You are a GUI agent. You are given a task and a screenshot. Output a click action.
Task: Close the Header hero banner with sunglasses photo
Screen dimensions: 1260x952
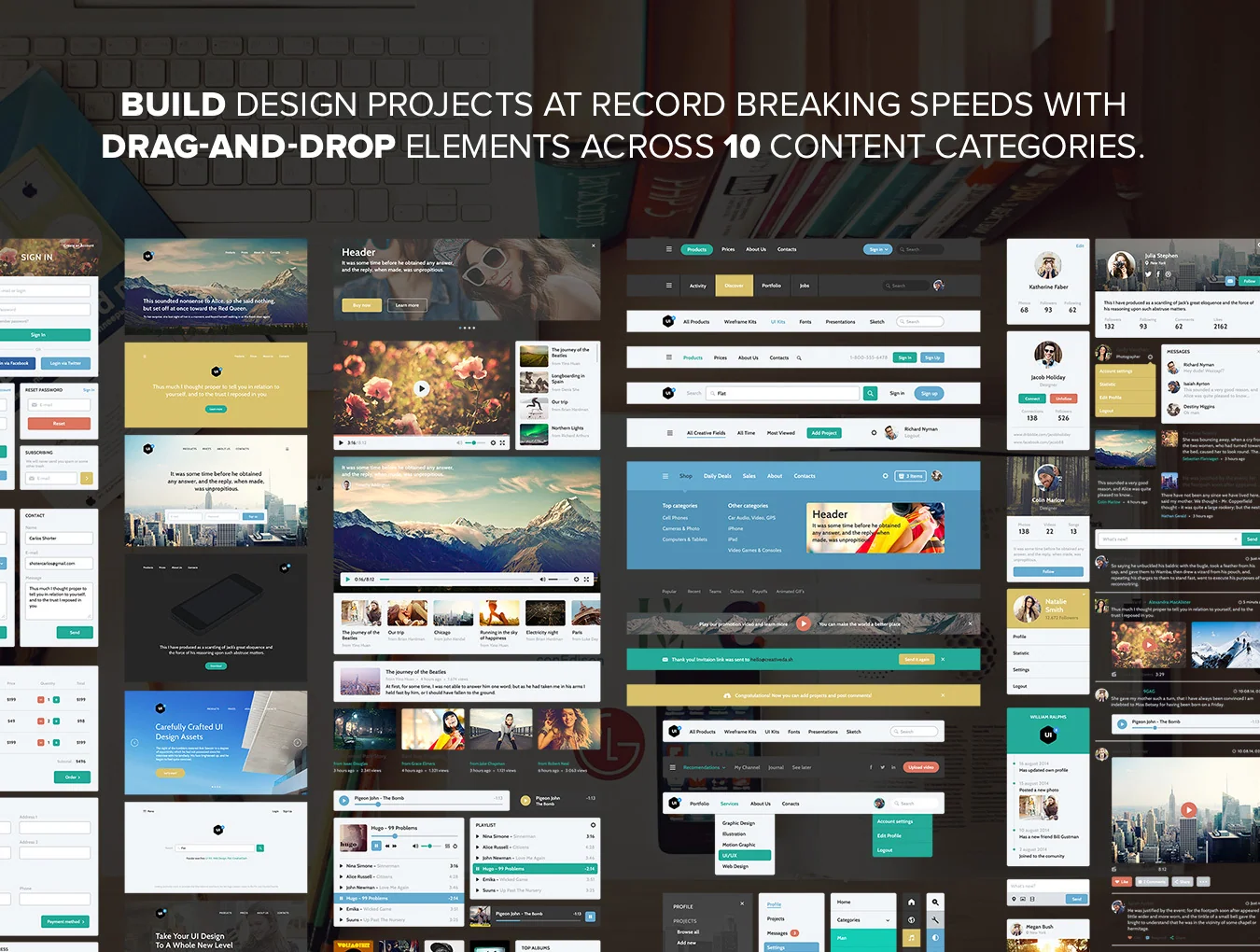coord(594,245)
